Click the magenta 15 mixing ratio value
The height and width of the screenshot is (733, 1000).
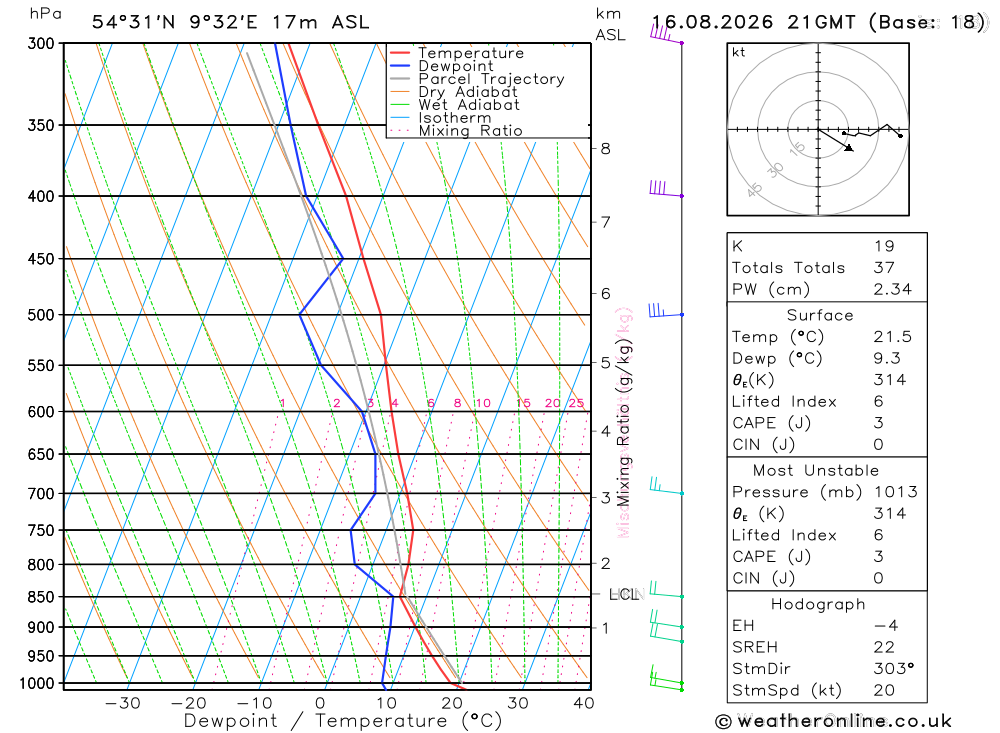[524, 403]
